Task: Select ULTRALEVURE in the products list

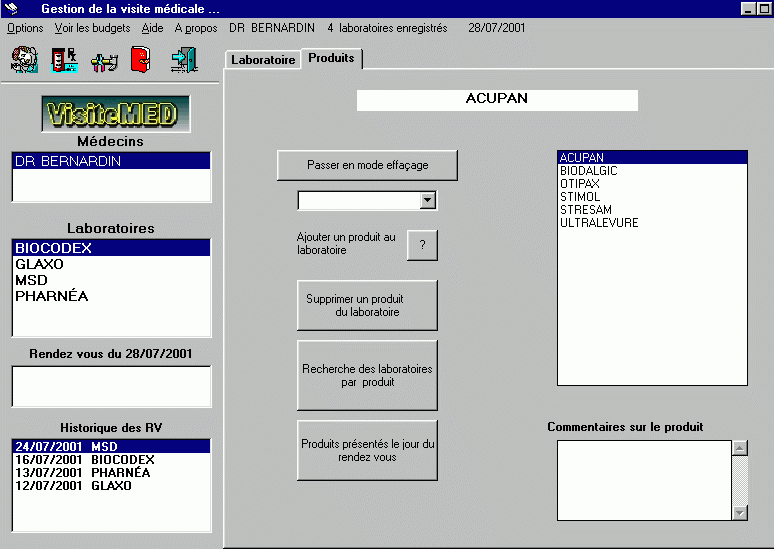Action: (x=652, y=223)
